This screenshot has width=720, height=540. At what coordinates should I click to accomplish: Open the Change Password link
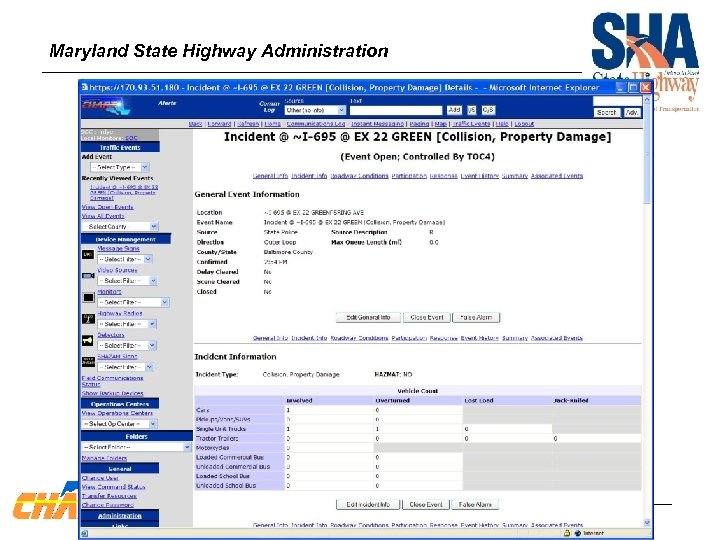(x=108, y=505)
